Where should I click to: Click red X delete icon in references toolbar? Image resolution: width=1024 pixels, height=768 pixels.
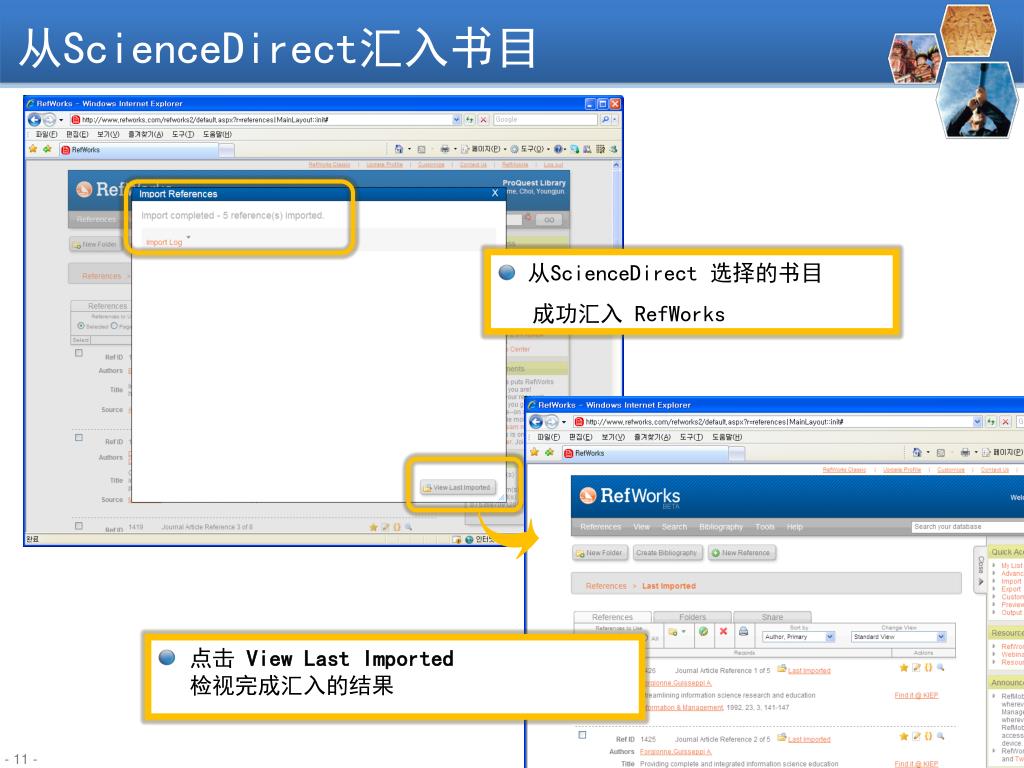(x=723, y=632)
